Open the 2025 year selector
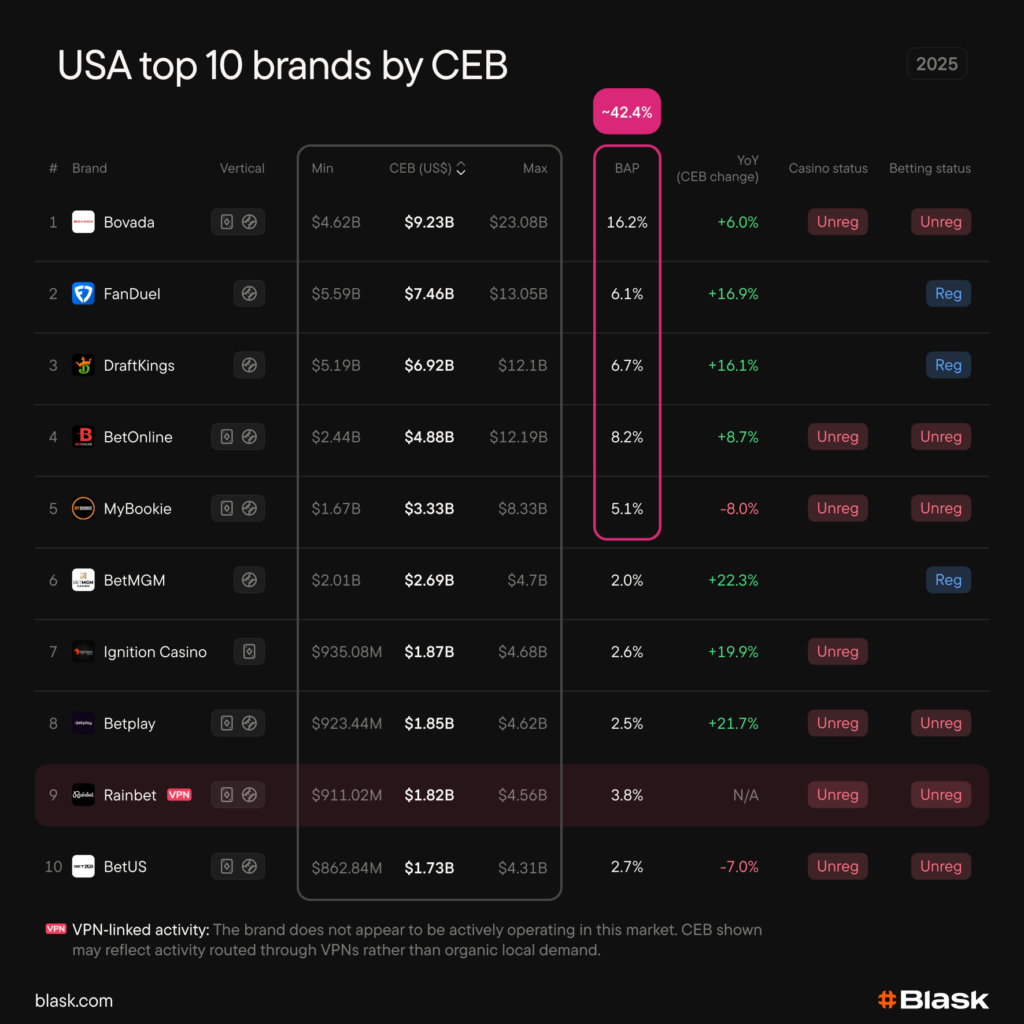1024x1024 pixels. pos(937,65)
